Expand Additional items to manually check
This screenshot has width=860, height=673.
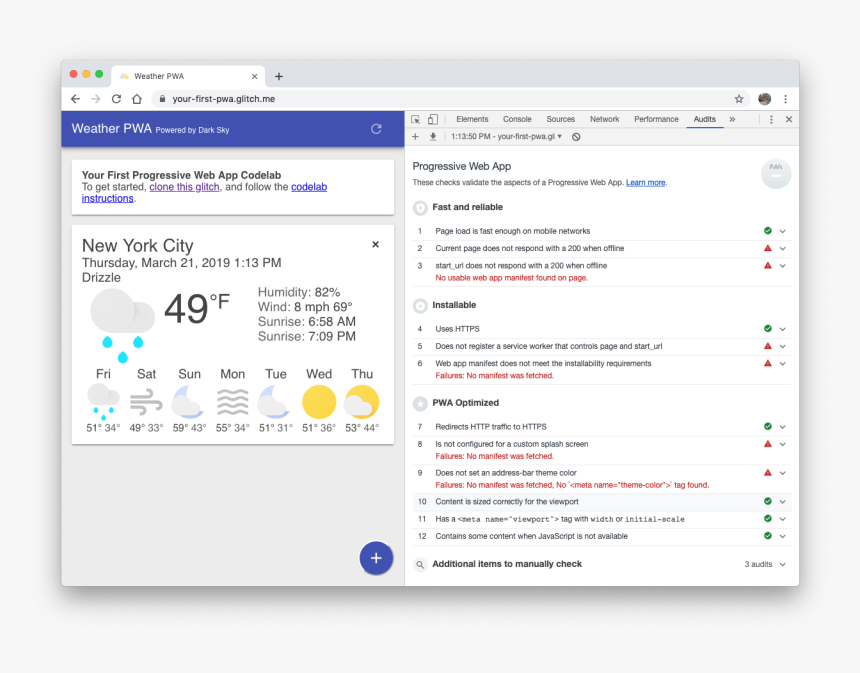[x=783, y=564]
